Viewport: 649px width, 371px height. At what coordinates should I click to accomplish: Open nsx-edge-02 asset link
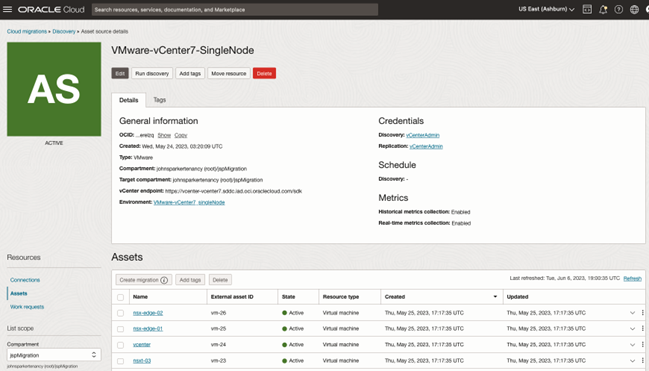coord(148,313)
